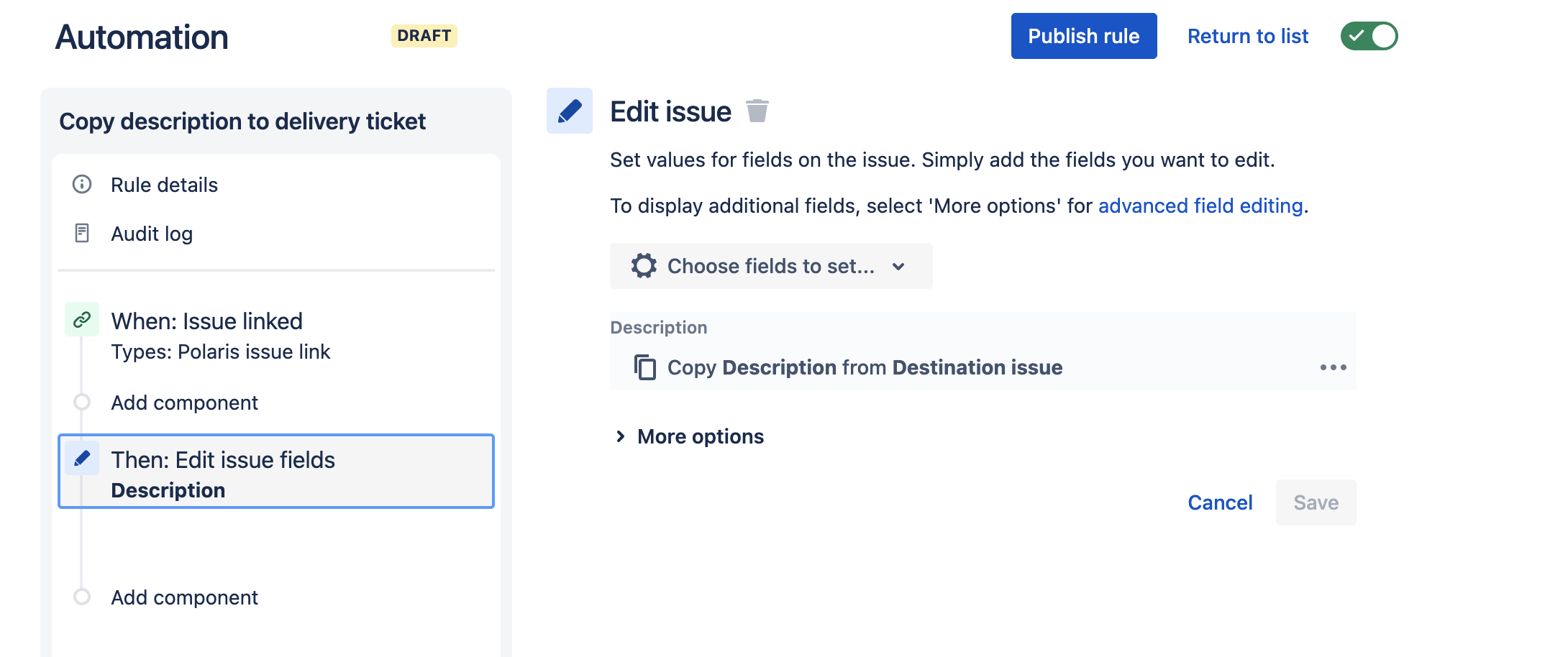Click the lower Add component circle node
Image resolution: width=1568 pixels, height=657 pixels.
pos(81,597)
